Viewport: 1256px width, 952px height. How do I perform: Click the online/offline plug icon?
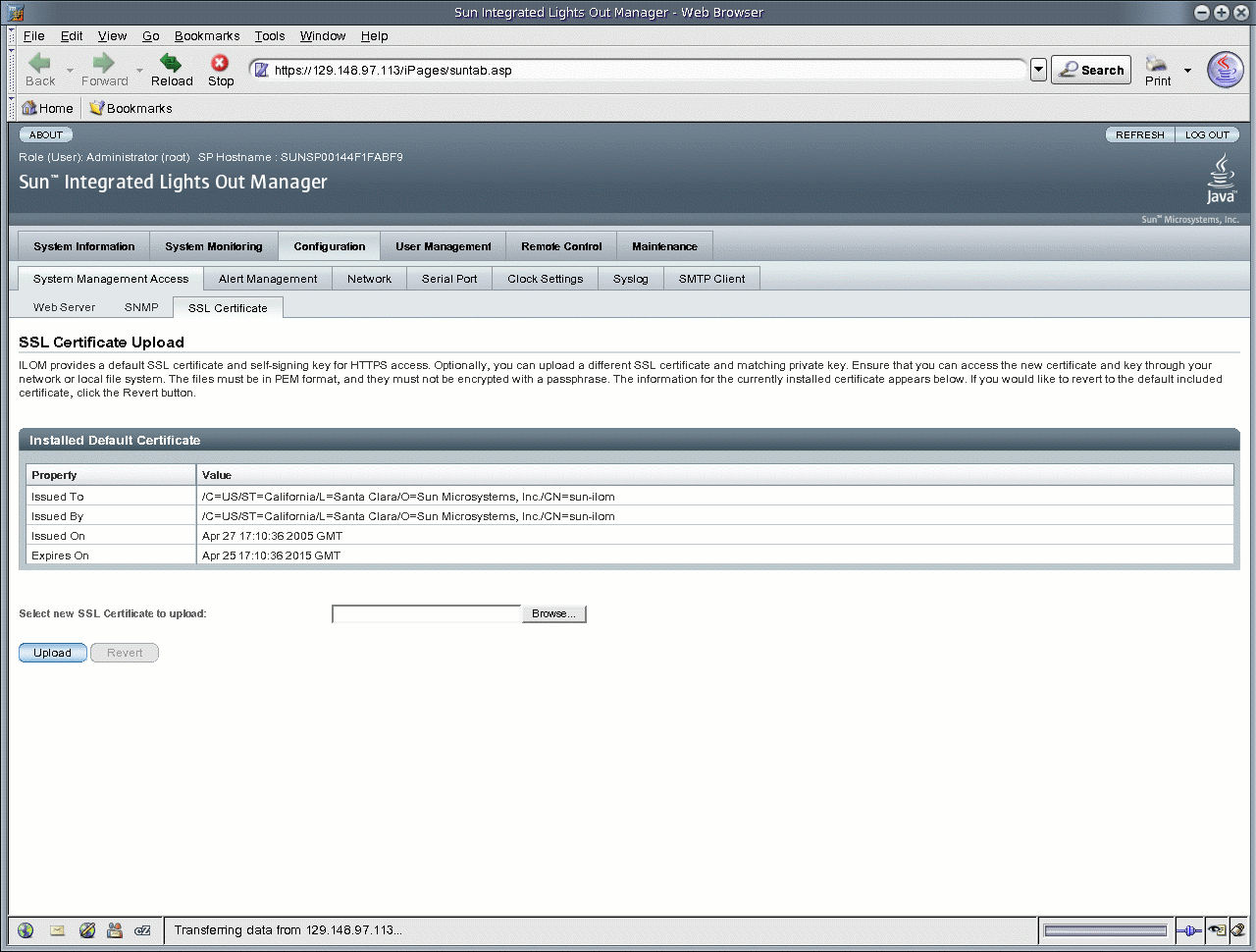pyautogui.click(x=1188, y=930)
